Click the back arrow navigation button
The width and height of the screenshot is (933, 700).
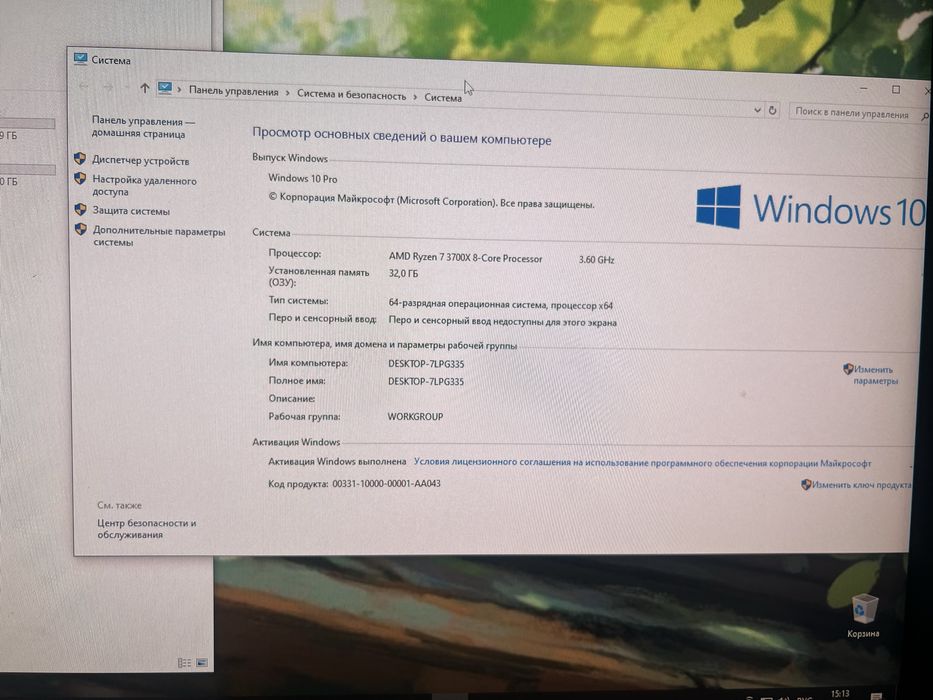click(x=84, y=87)
